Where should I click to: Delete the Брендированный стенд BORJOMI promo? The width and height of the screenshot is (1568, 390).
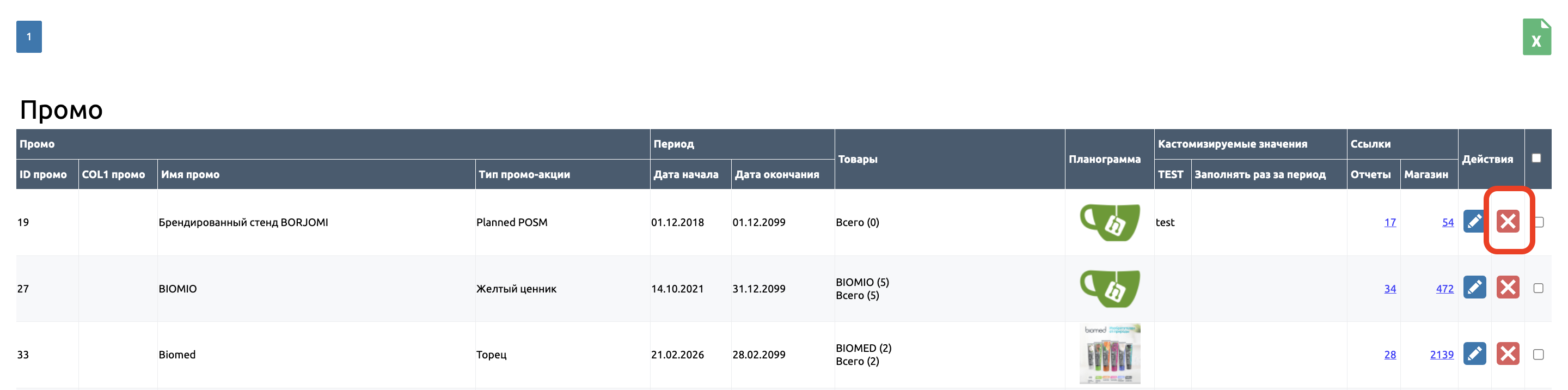tap(1508, 221)
